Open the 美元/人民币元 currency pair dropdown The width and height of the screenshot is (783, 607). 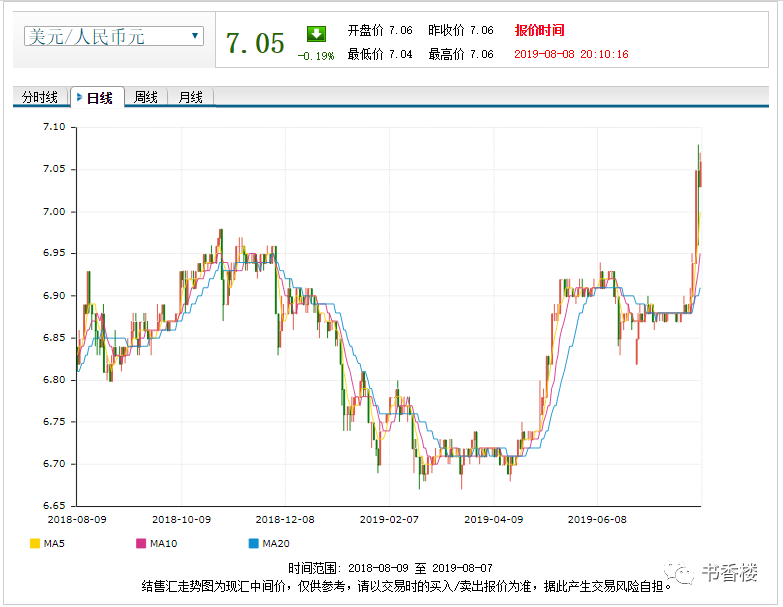[114, 36]
